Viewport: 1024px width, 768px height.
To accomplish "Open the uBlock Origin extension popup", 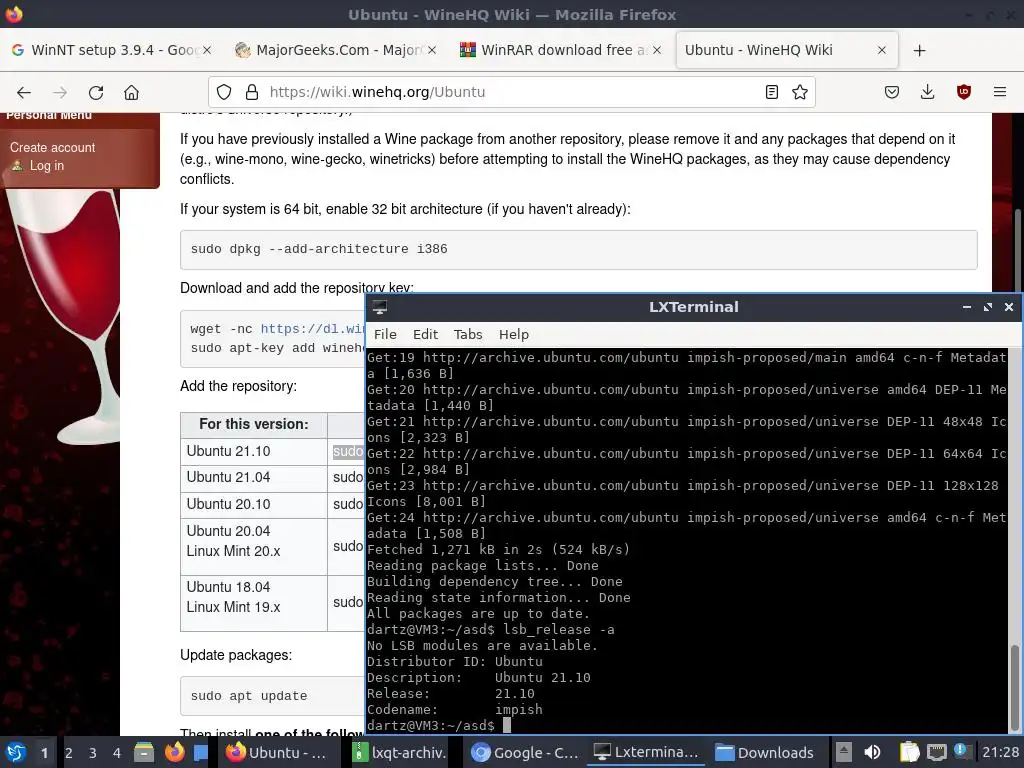I will coord(963,92).
